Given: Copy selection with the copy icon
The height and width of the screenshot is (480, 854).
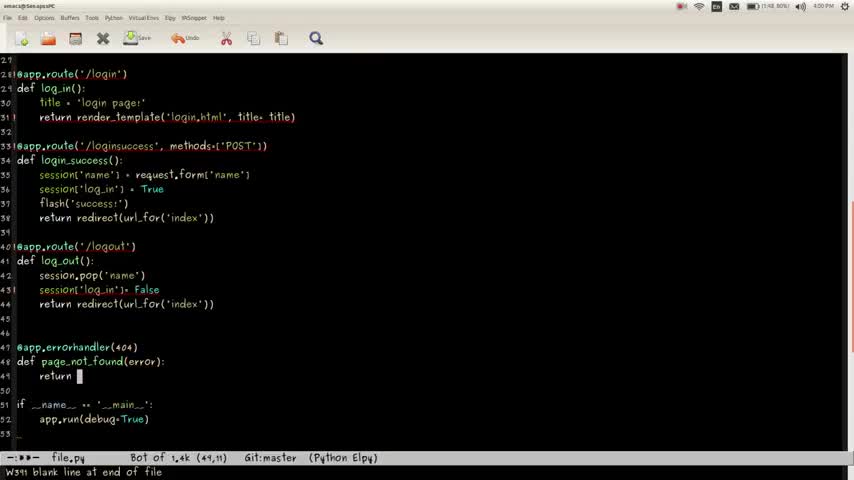Looking at the screenshot, I should [x=254, y=39].
